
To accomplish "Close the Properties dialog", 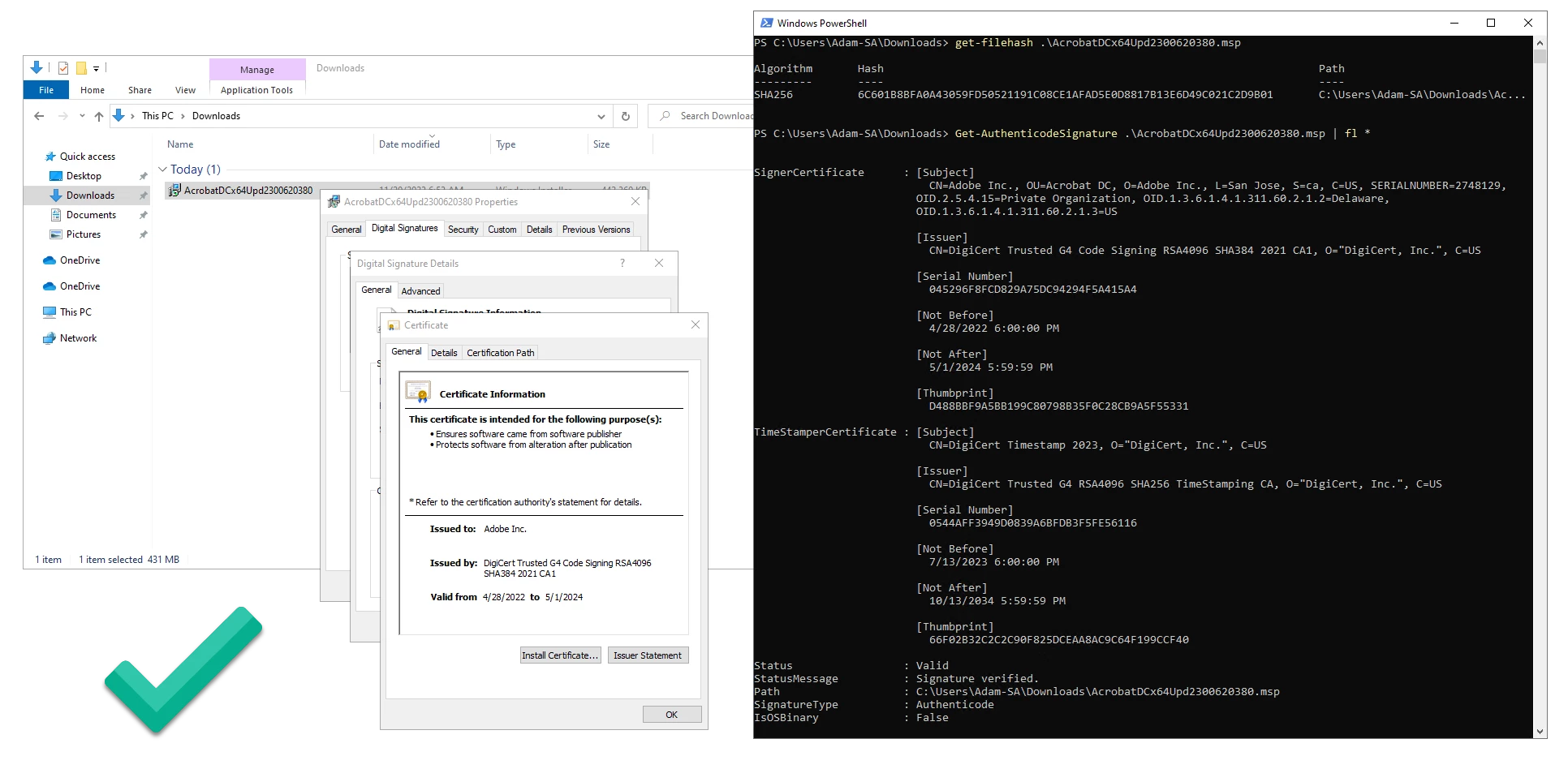I will coord(635,201).
